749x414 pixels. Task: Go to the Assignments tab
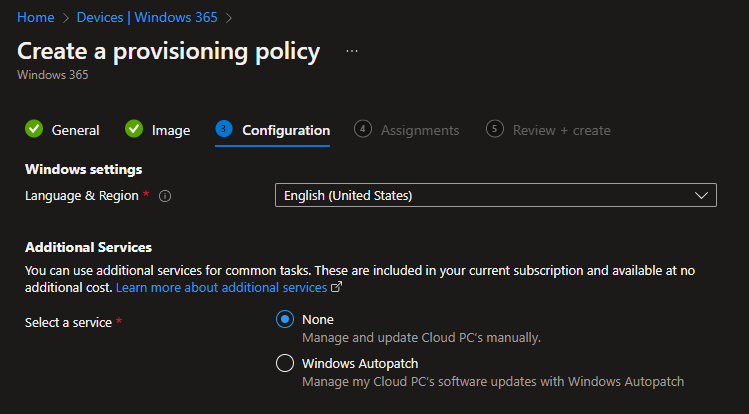(420, 130)
